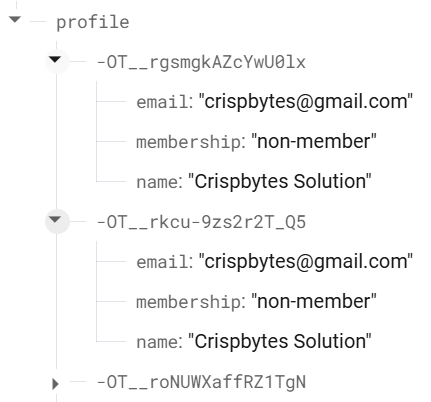The image size is (431, 402).
Task: Edit email value under -OT__rkcu-9zs2r2T_Q5
Action: [x=306, y=261]
